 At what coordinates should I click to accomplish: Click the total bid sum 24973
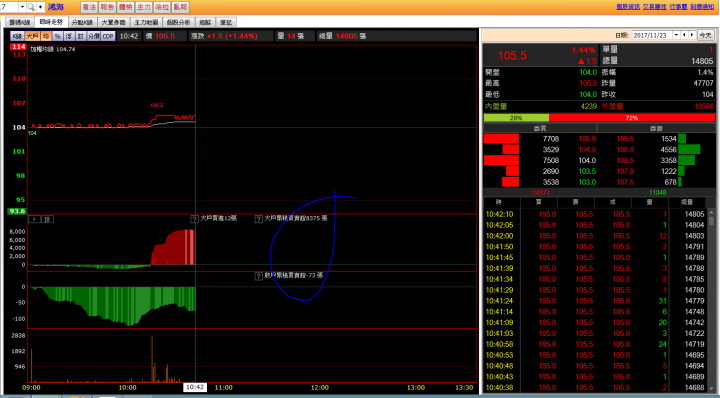coord(541,192)
